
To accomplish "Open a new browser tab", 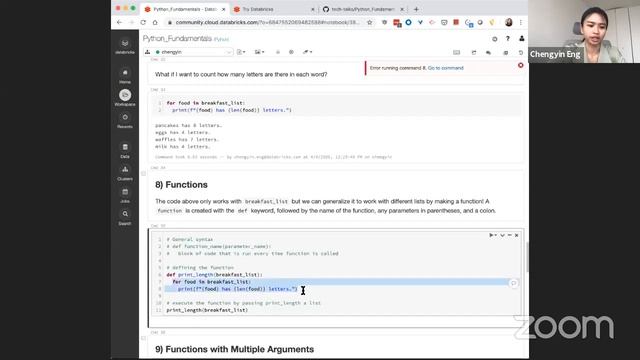I will pos(416,9).
